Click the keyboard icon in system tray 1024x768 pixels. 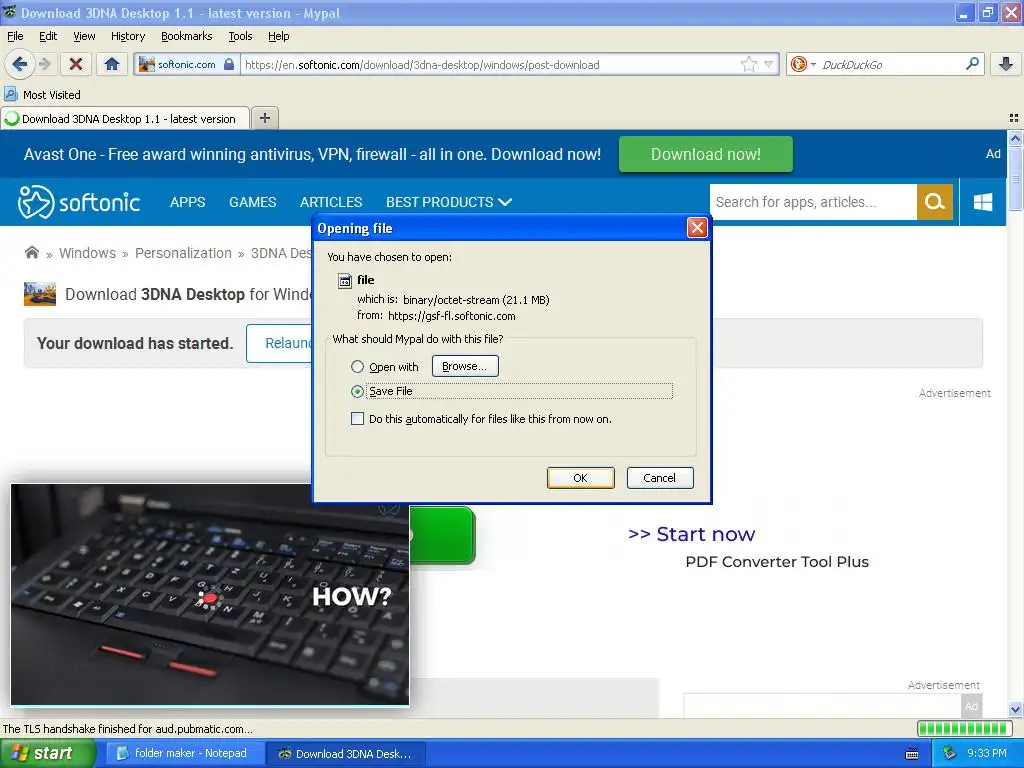(x=912, y=754)
